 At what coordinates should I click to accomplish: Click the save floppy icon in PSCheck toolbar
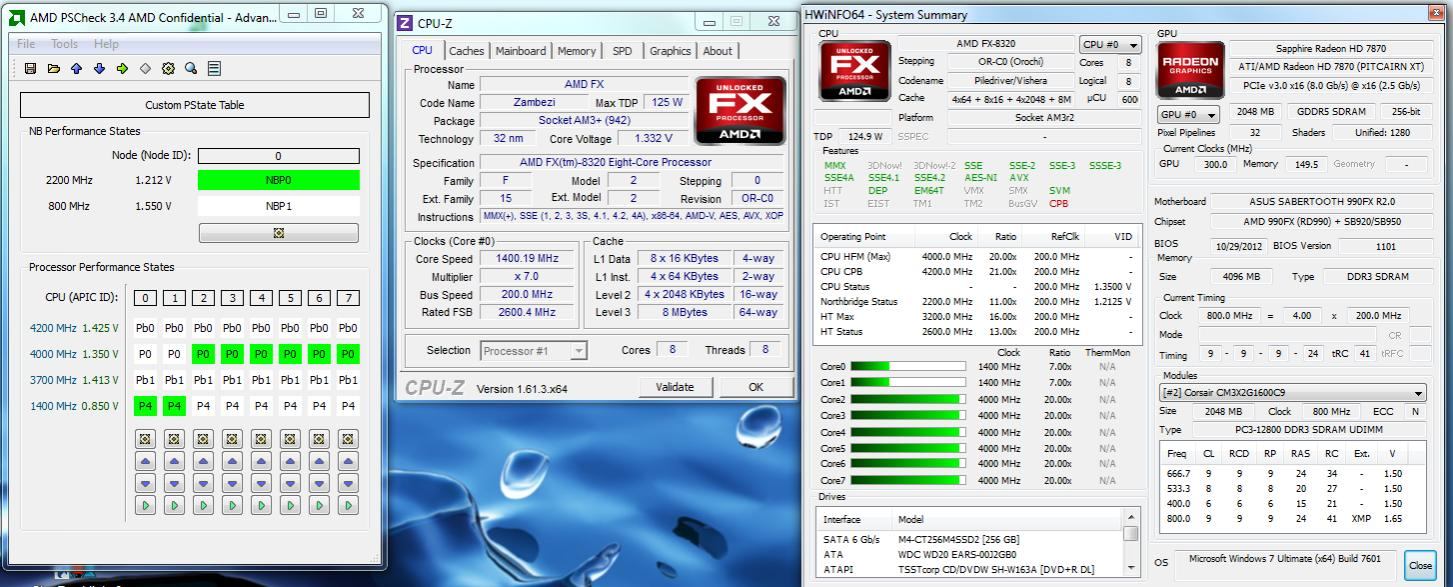point(30,69)
